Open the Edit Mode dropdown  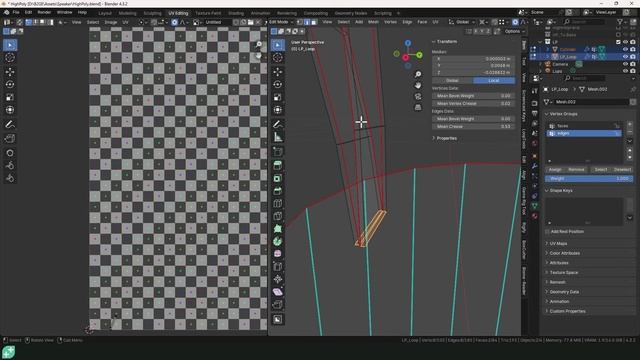pos(280,22)
